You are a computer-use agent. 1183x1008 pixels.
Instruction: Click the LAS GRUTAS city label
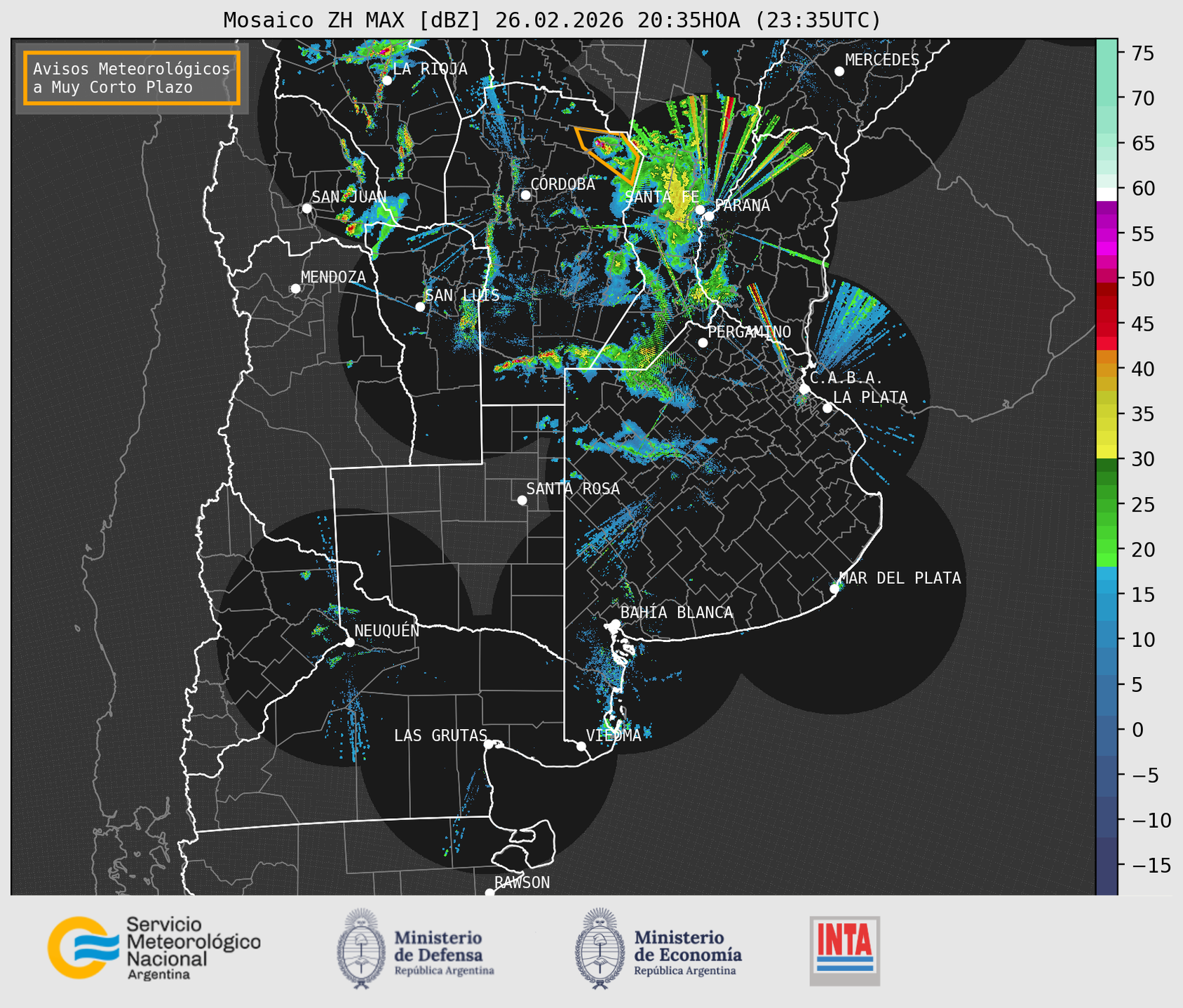coord(440,735)
